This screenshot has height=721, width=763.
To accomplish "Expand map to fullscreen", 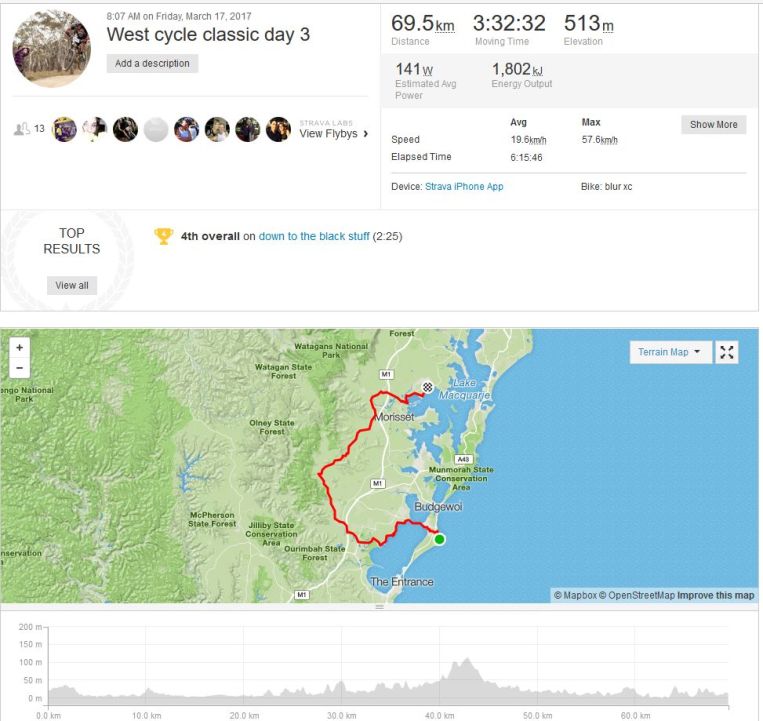I will coord(727,352).
